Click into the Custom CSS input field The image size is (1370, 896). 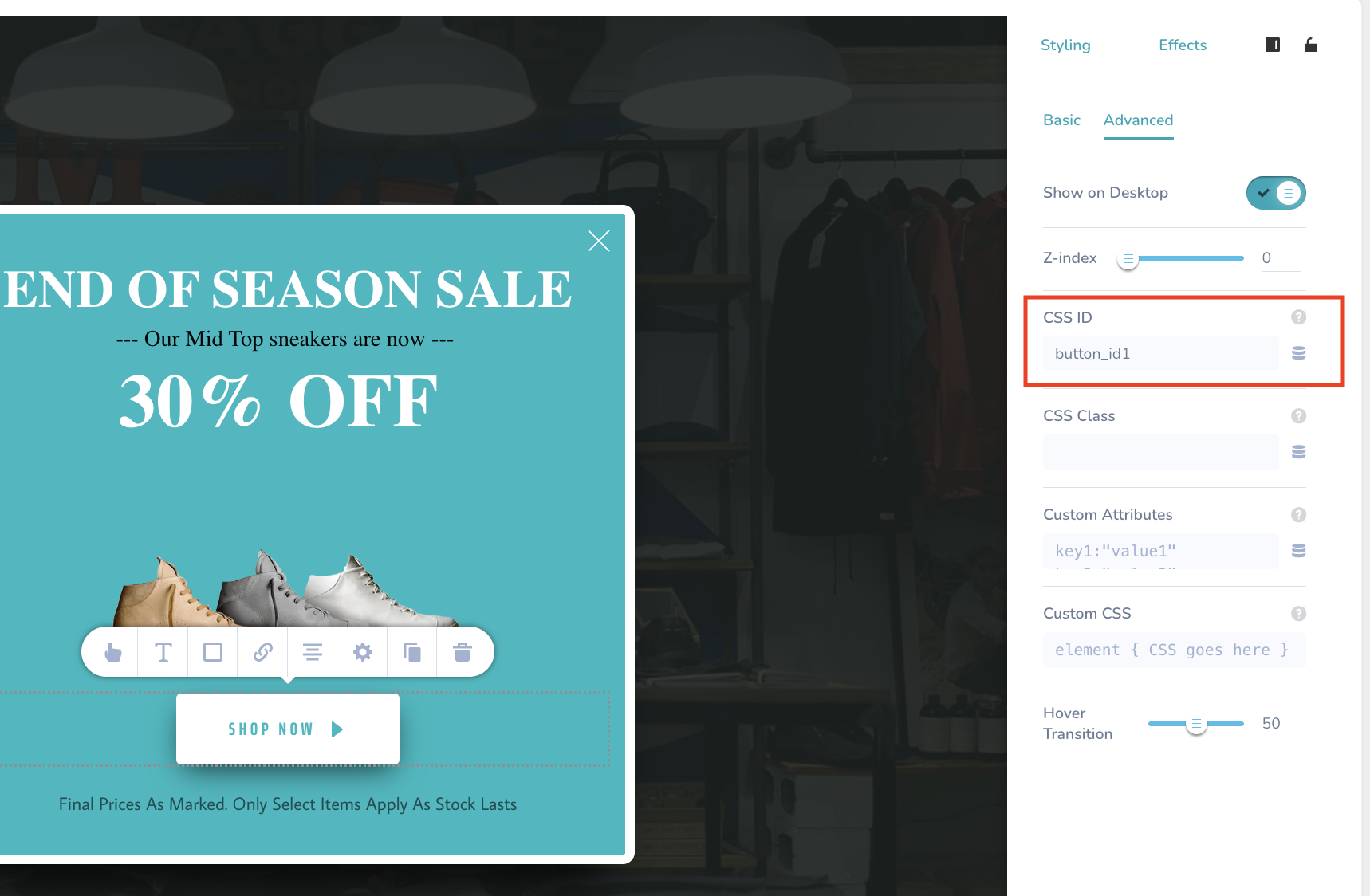pos(1174,650)
